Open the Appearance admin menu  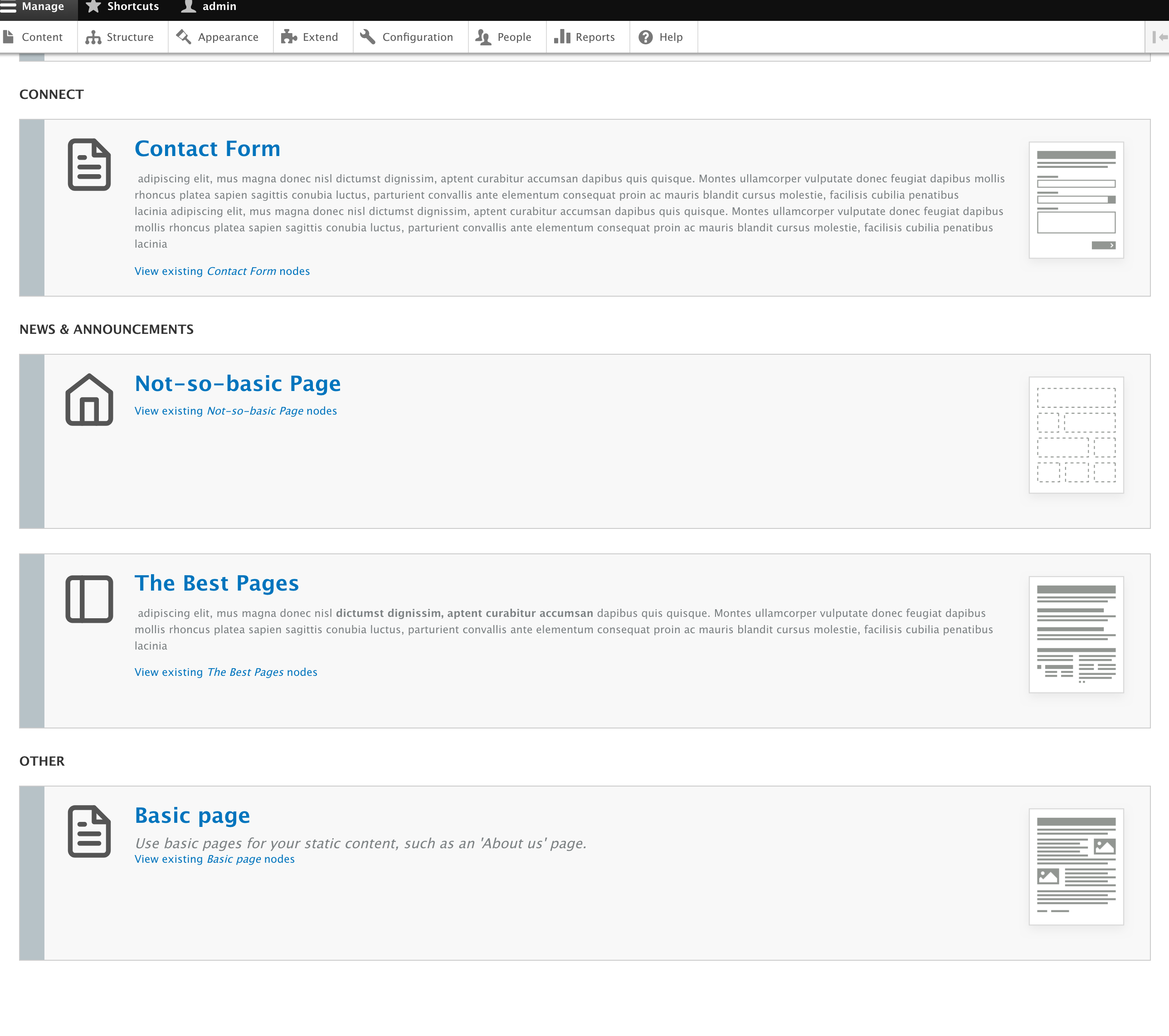tap(218, 37)
